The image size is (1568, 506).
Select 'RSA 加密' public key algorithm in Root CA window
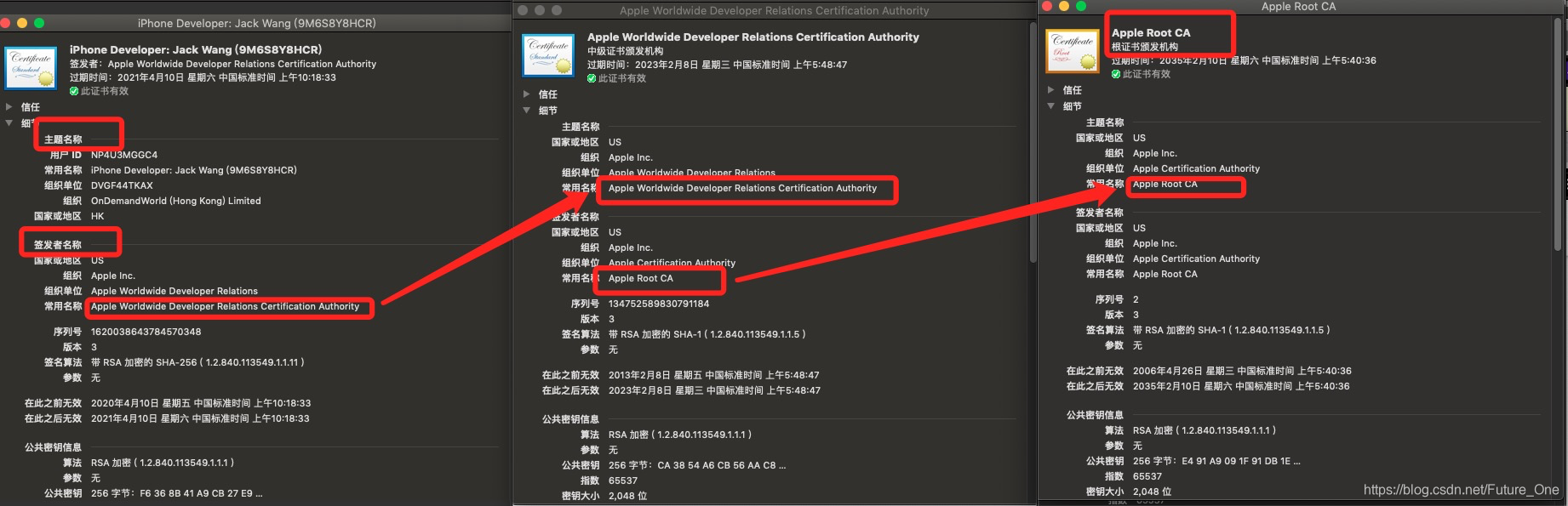coord(1205,430)
